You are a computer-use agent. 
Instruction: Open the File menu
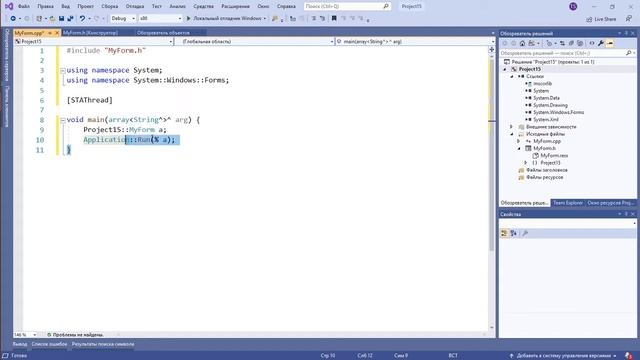tap(24, 7)
